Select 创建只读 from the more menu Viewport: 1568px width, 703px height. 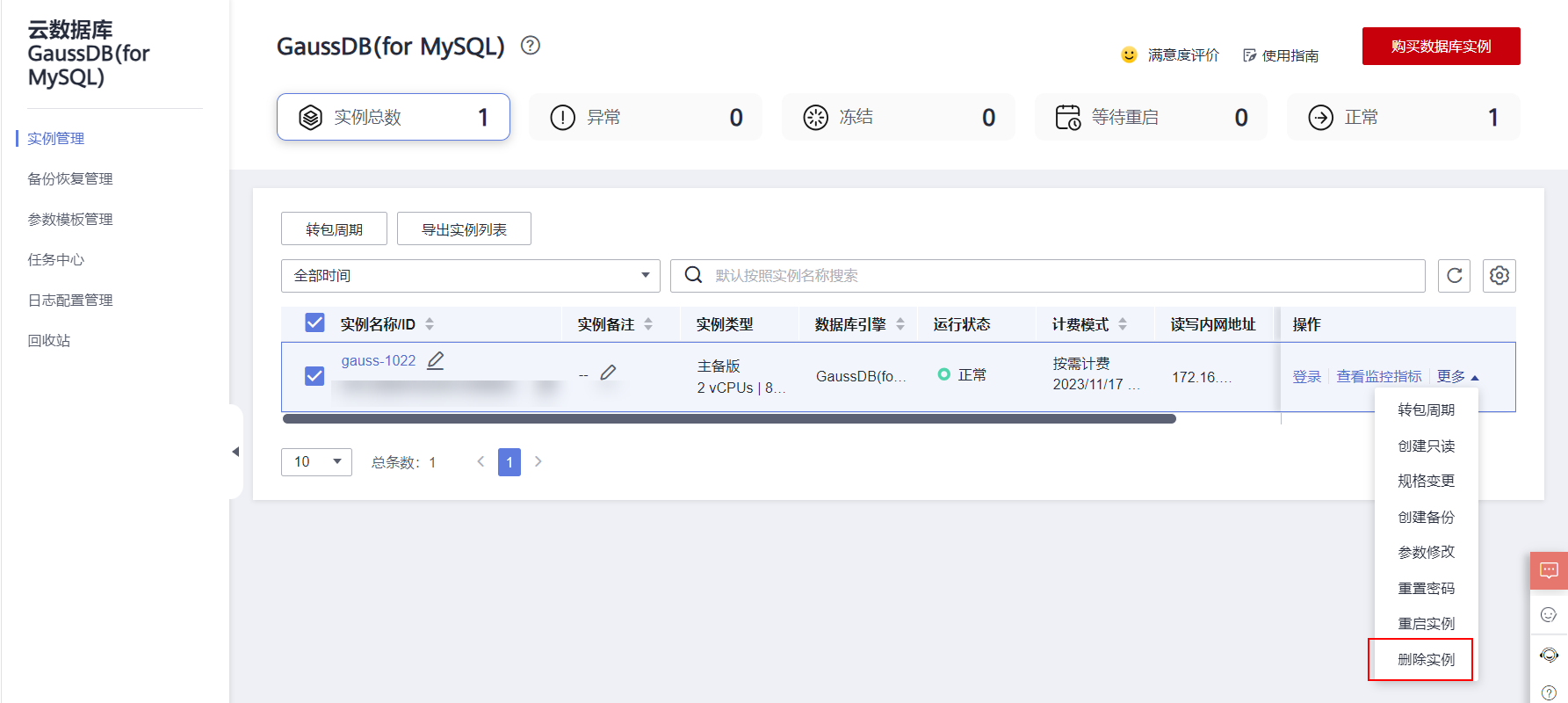pyautogui.click(x=1427, y=446)
